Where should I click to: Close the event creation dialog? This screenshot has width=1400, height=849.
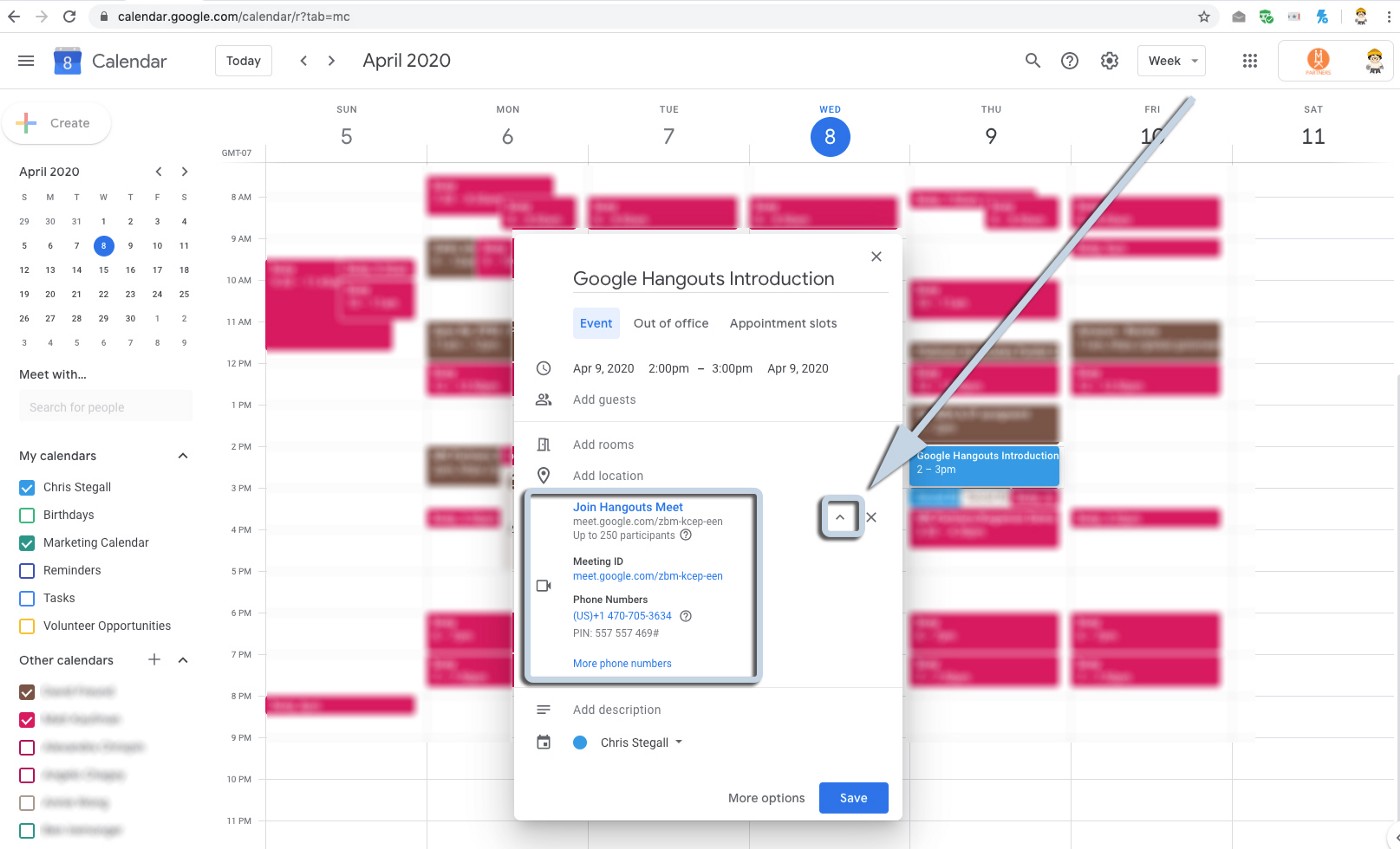tap(876, 257)
